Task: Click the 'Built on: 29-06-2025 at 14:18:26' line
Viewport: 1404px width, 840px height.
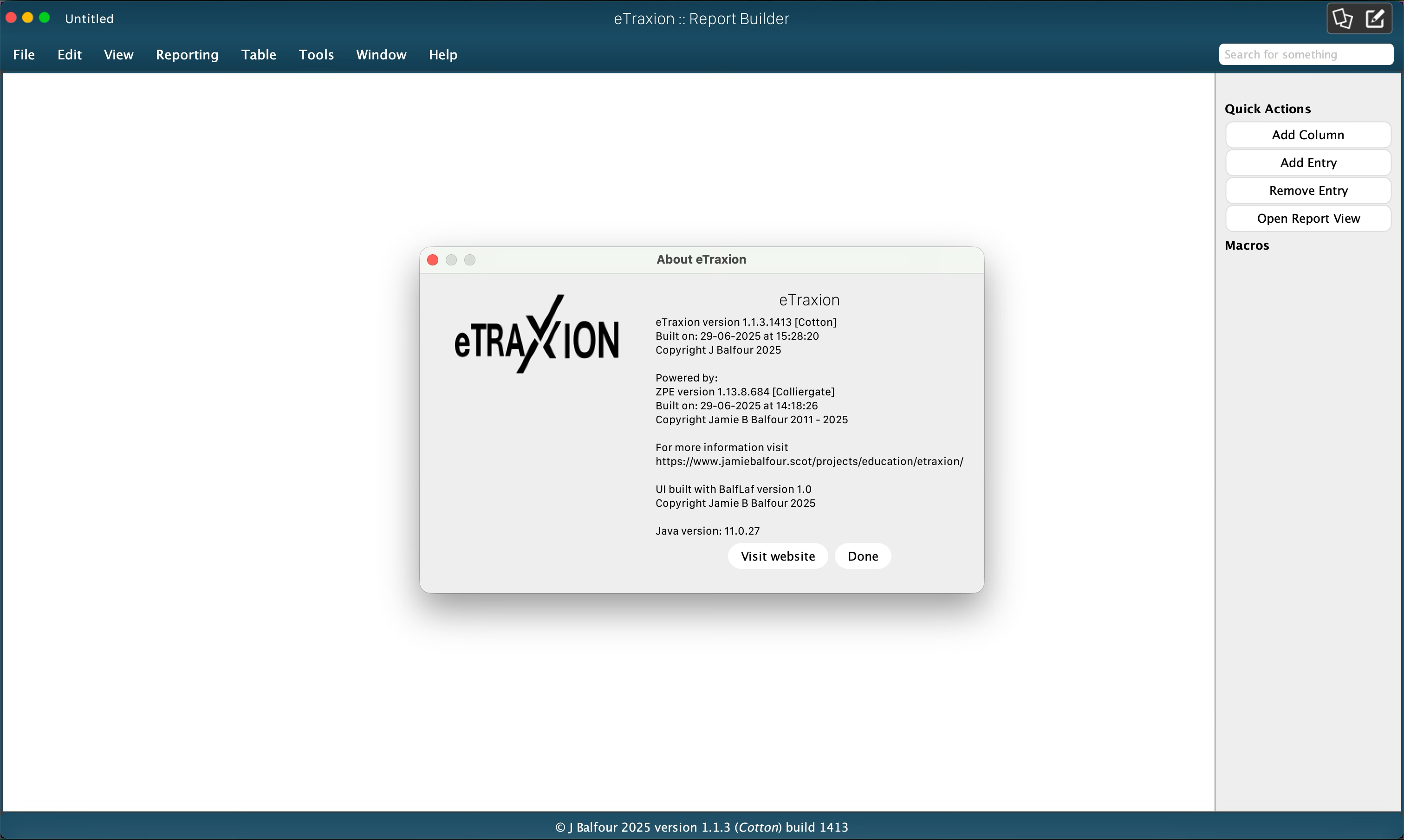Action: tap(736, 406)
